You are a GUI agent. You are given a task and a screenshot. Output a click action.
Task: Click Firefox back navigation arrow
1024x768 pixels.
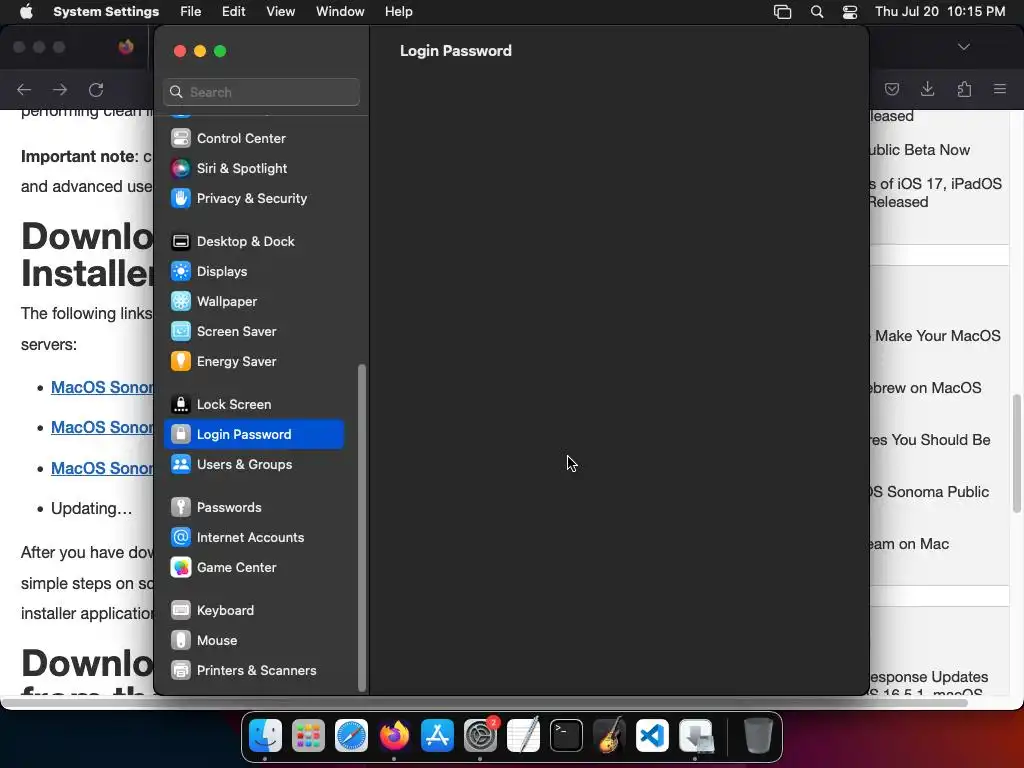(24, 89)
